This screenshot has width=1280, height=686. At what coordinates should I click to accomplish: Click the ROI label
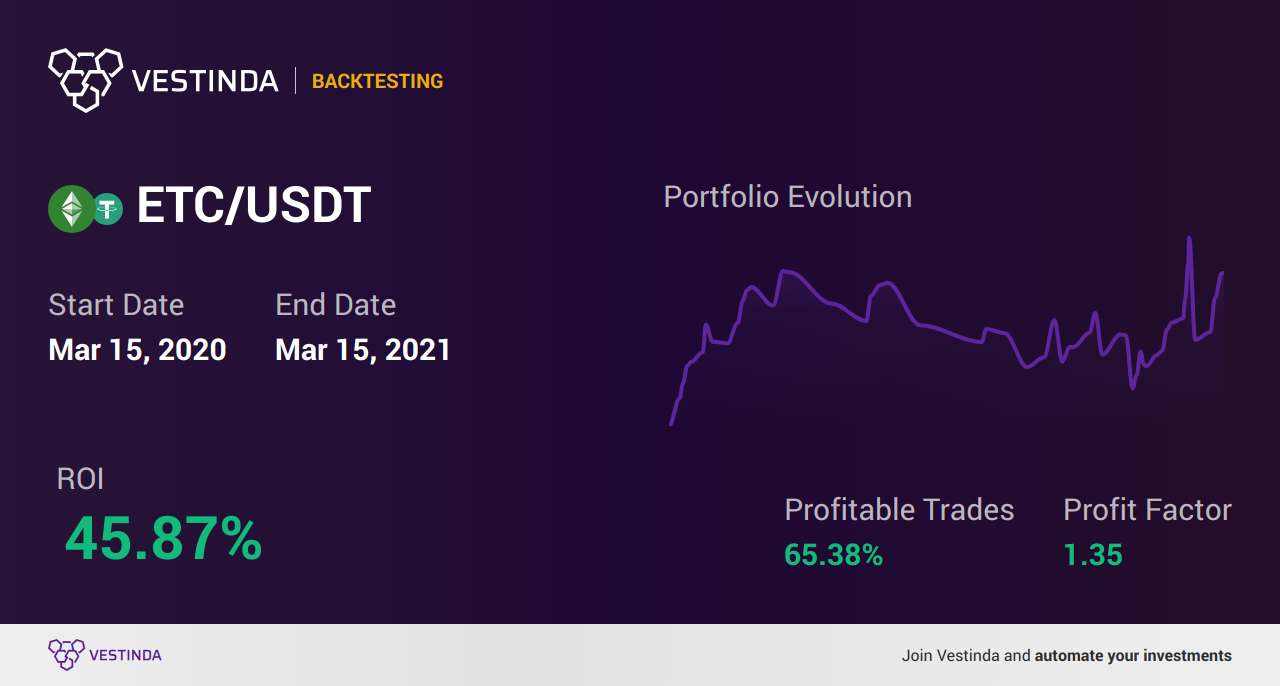pyautogui.click(x=80, y=479)
